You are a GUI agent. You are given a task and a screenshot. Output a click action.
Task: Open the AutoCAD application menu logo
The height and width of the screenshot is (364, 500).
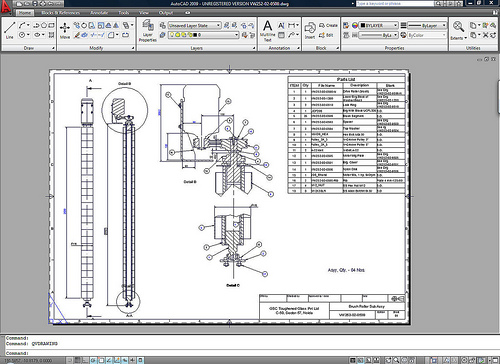pos(6,7)
